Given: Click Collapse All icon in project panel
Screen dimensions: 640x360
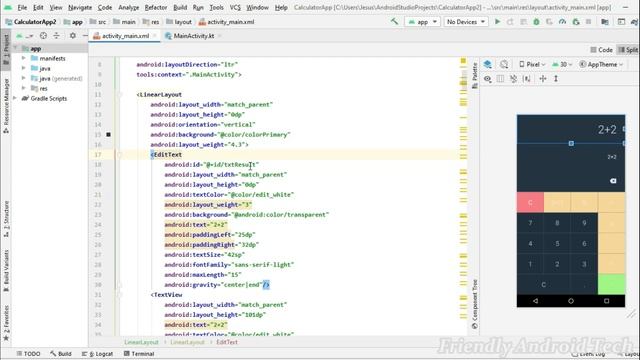Looking at the screenshot, I should 56,36.
